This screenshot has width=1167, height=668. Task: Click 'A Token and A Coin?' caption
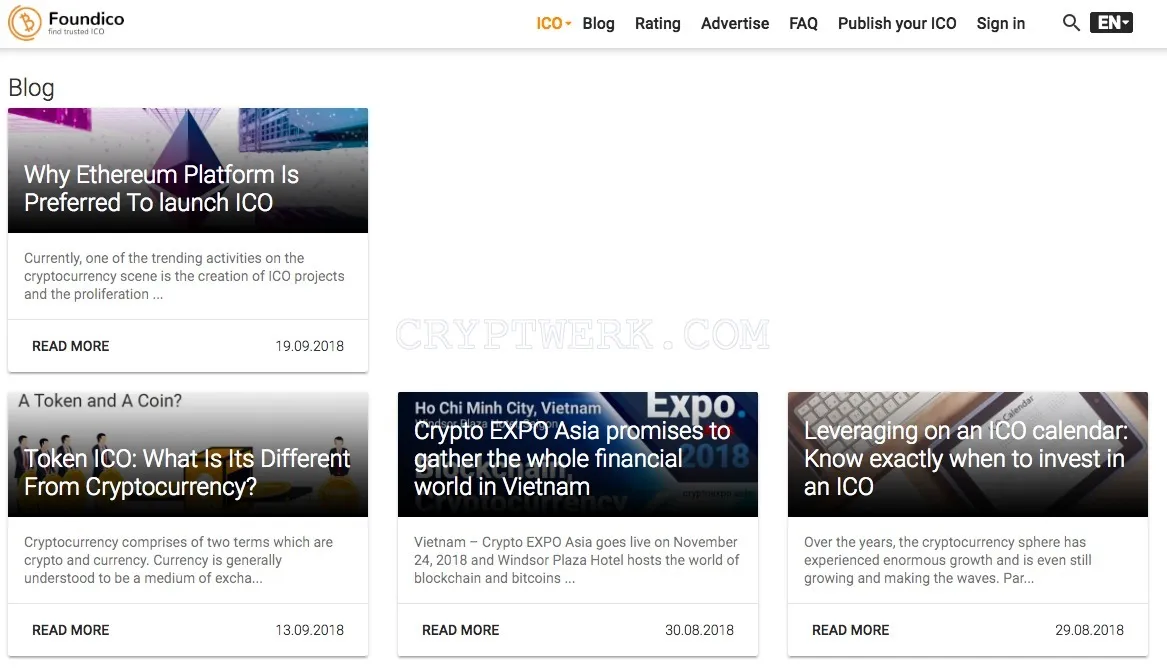pos(100,401)
